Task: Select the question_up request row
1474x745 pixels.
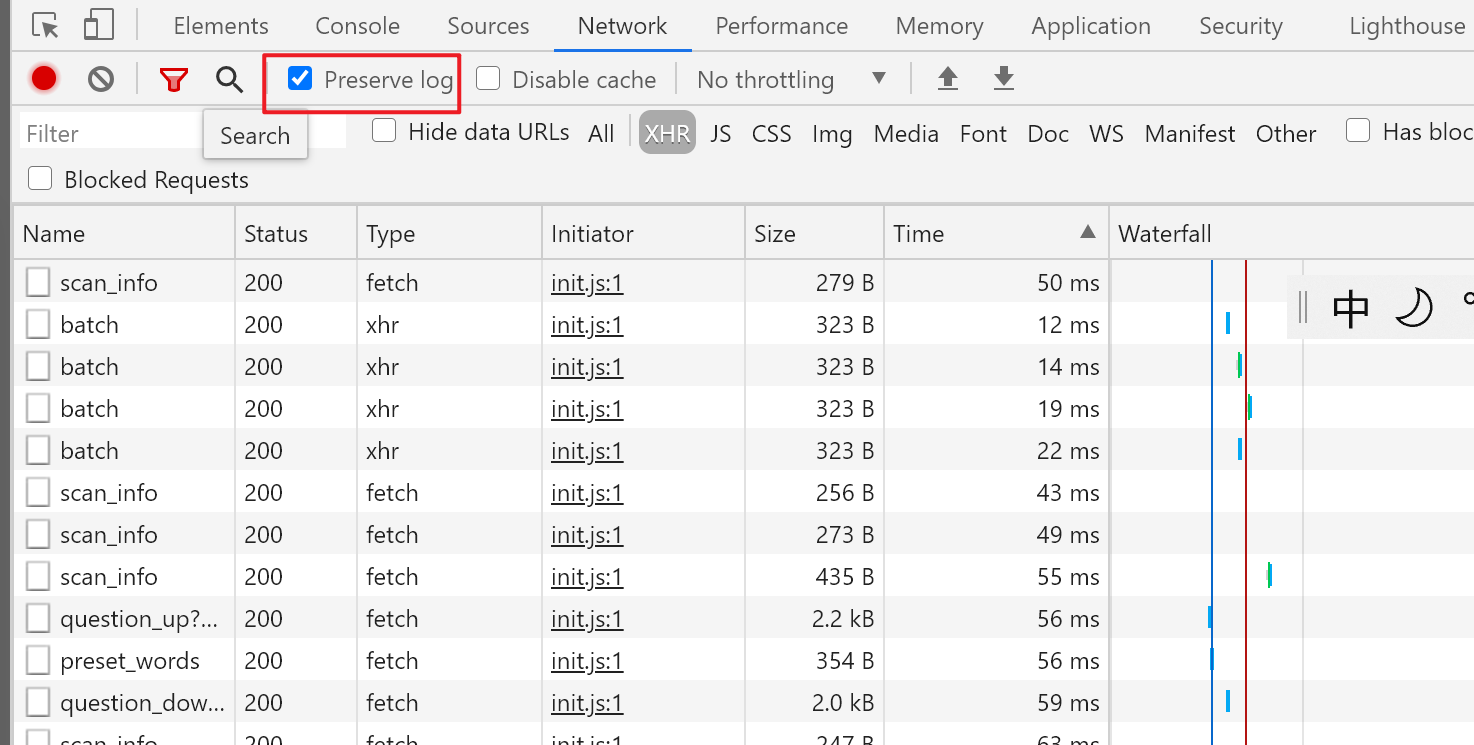Action: coord(138,619)
